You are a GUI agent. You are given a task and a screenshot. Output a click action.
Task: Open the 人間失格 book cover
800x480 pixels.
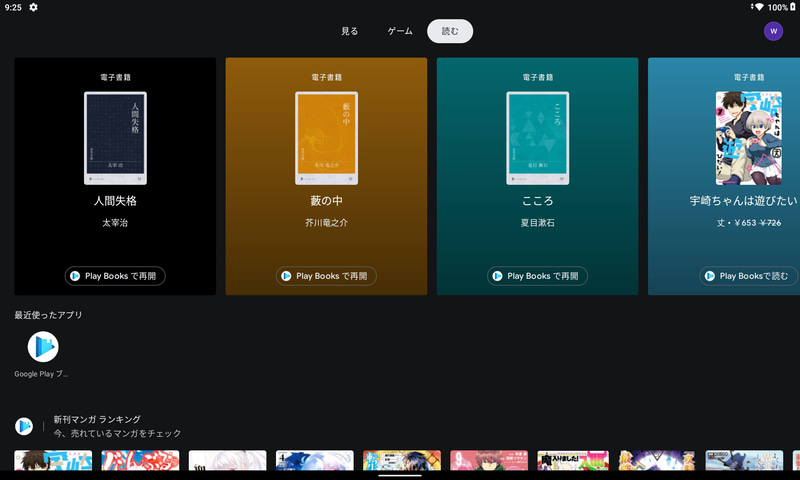[115, 138]
